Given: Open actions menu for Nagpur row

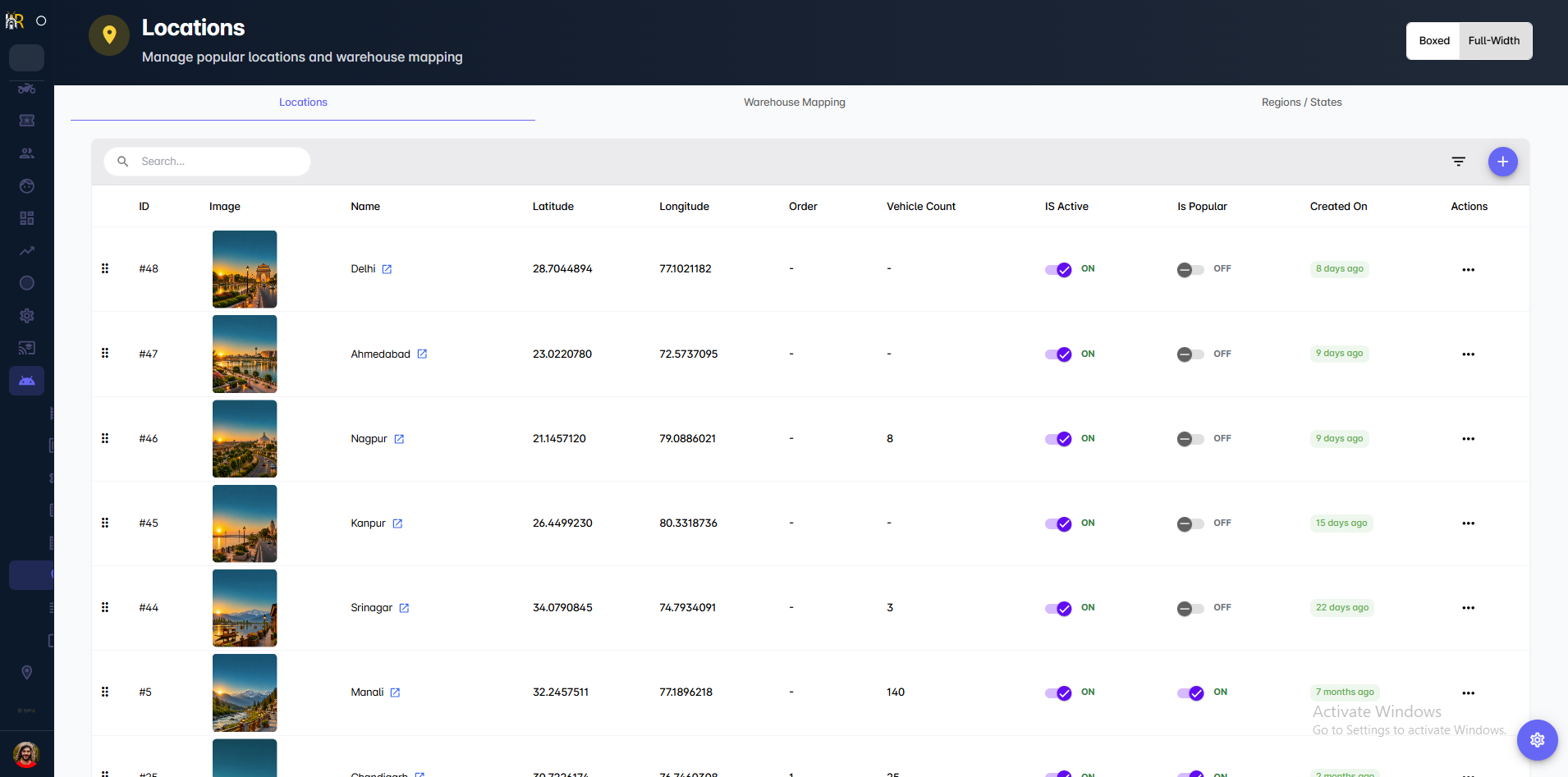Looking at the screenshot, I should tap(1468, 439).
